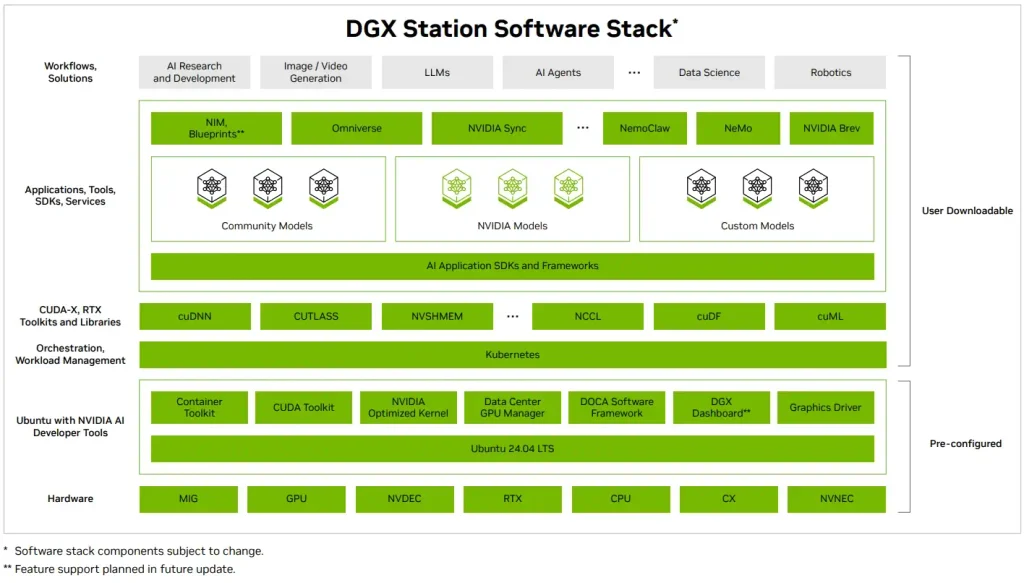Click the AI Application SDKs and Frameworks bar

tap(513, 266)
